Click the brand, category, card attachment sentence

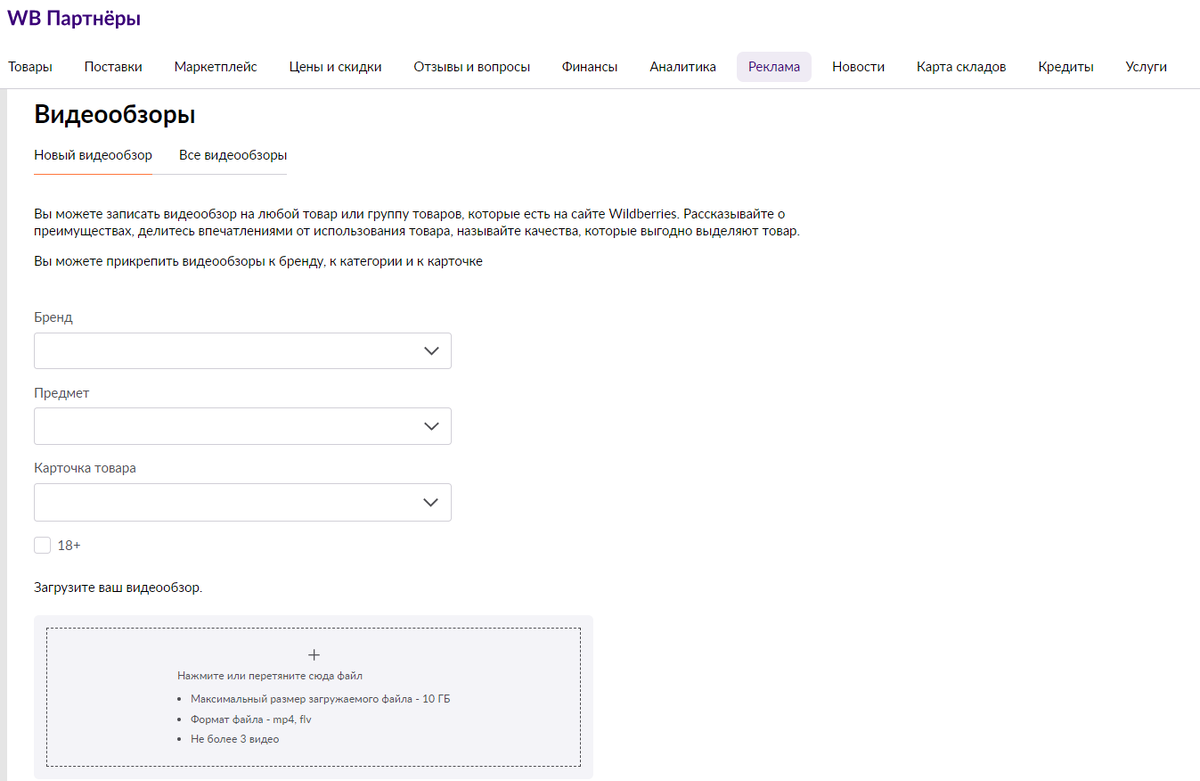click(x=259, y=262)
